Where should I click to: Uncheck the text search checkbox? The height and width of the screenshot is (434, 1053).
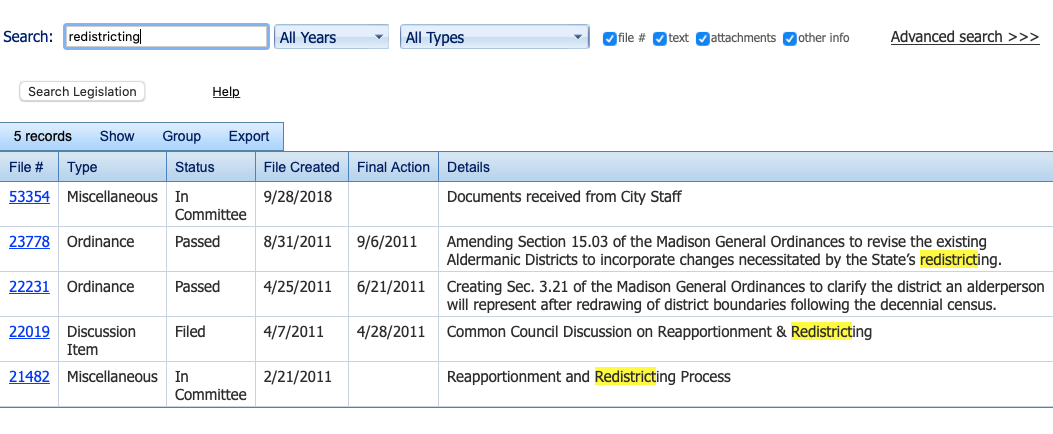(660, 39)
